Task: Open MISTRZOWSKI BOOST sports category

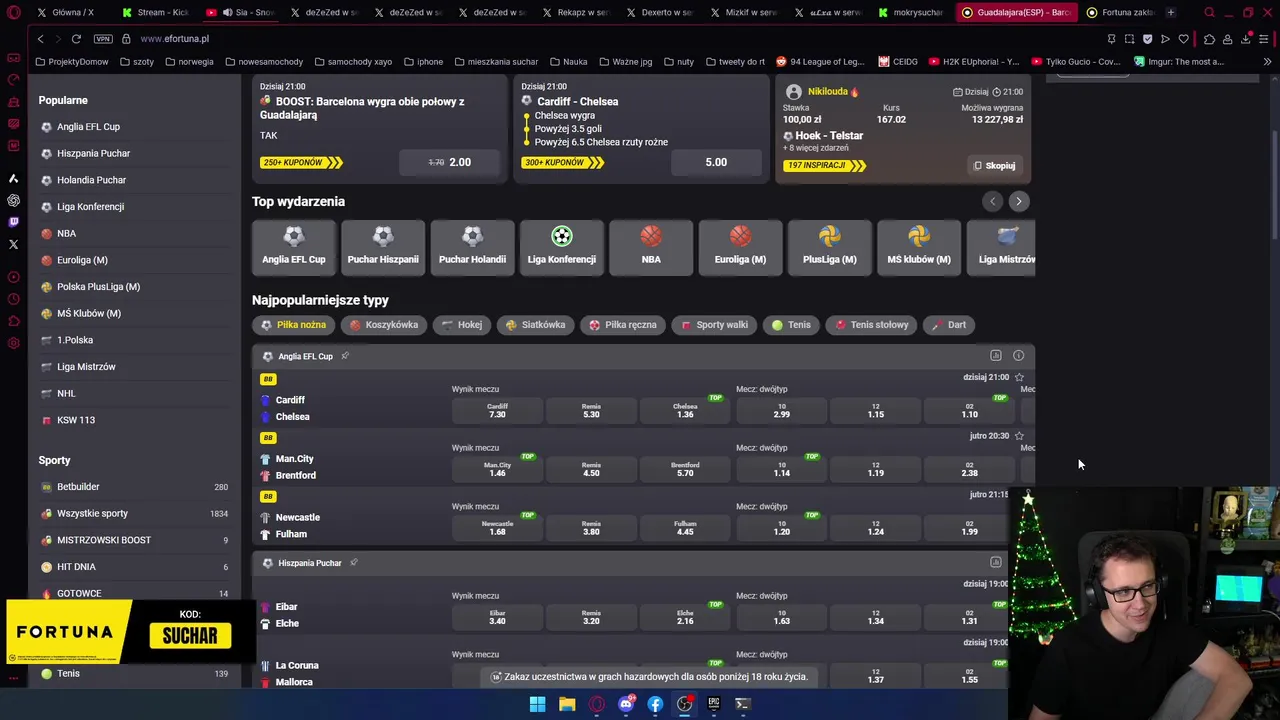Action: [104, 540]
